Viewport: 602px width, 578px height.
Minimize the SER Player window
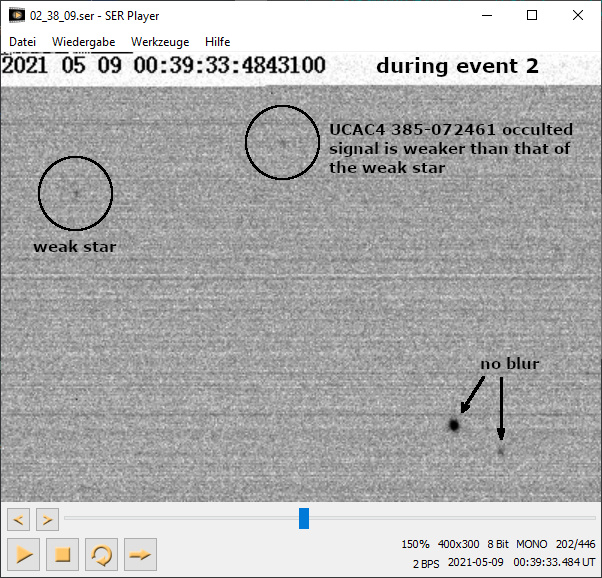pyautogui.click(x=486, y=16)
